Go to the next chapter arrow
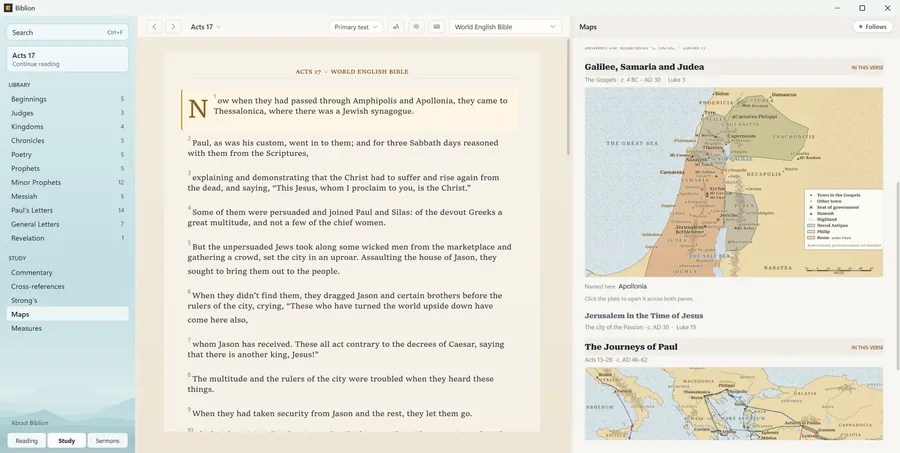 click(x=173, y=26)
